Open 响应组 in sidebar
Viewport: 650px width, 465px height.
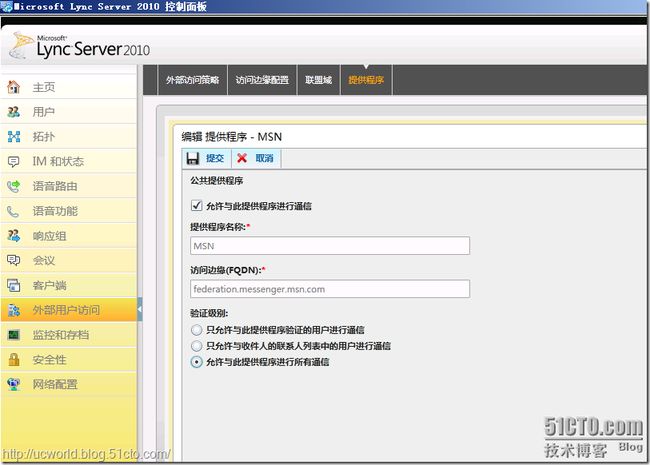coord(69,236)
